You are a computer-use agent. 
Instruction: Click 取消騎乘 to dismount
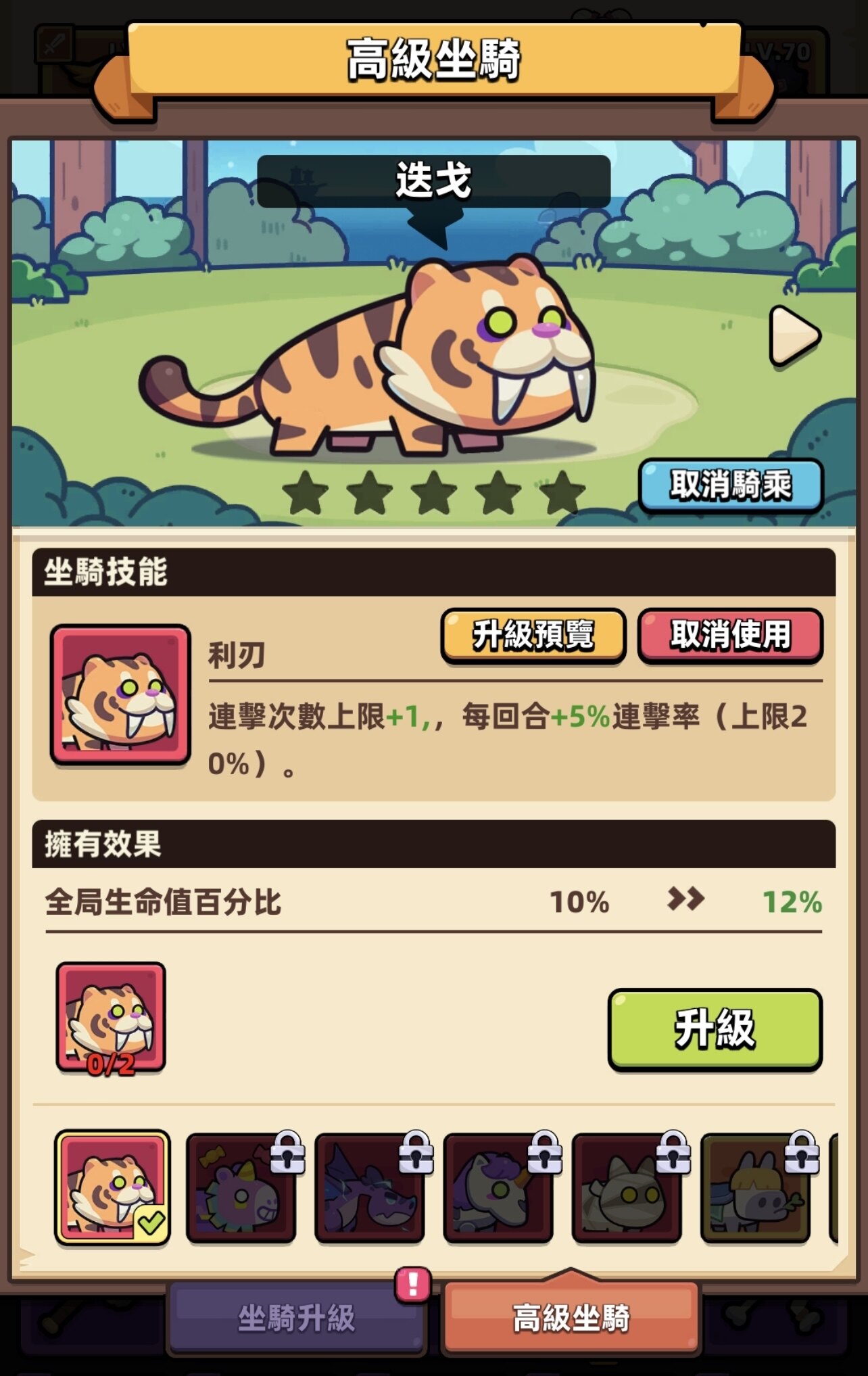731,485
